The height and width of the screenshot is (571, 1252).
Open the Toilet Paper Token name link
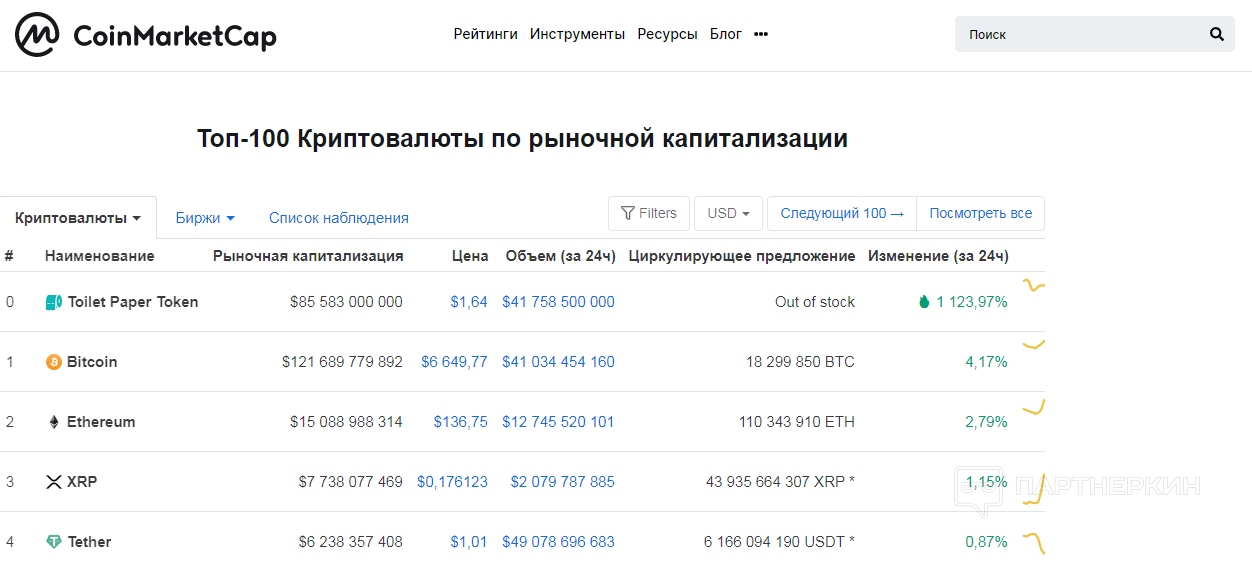click(133, 302)
